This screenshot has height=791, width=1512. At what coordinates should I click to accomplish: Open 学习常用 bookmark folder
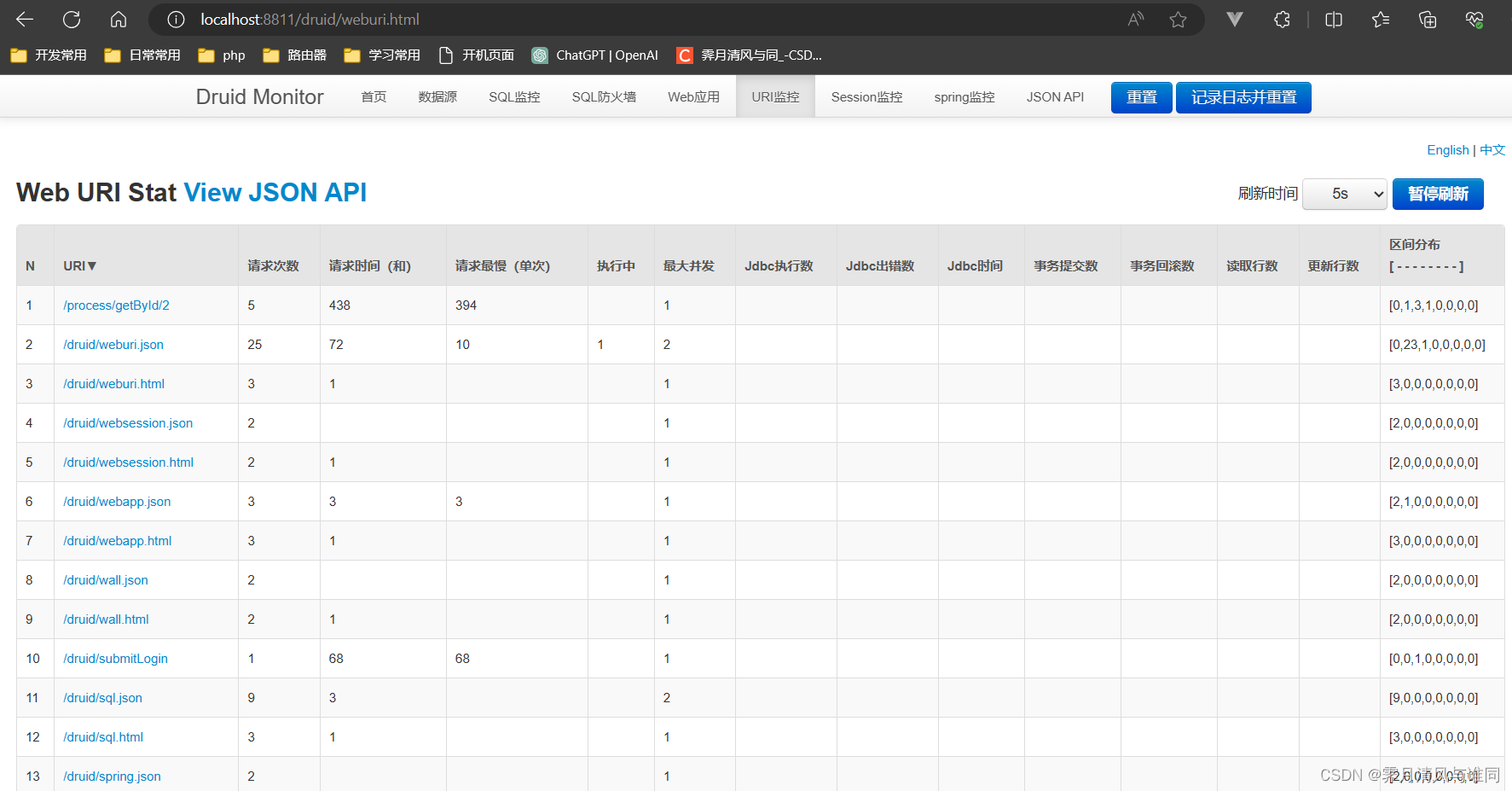coord(382,55)
